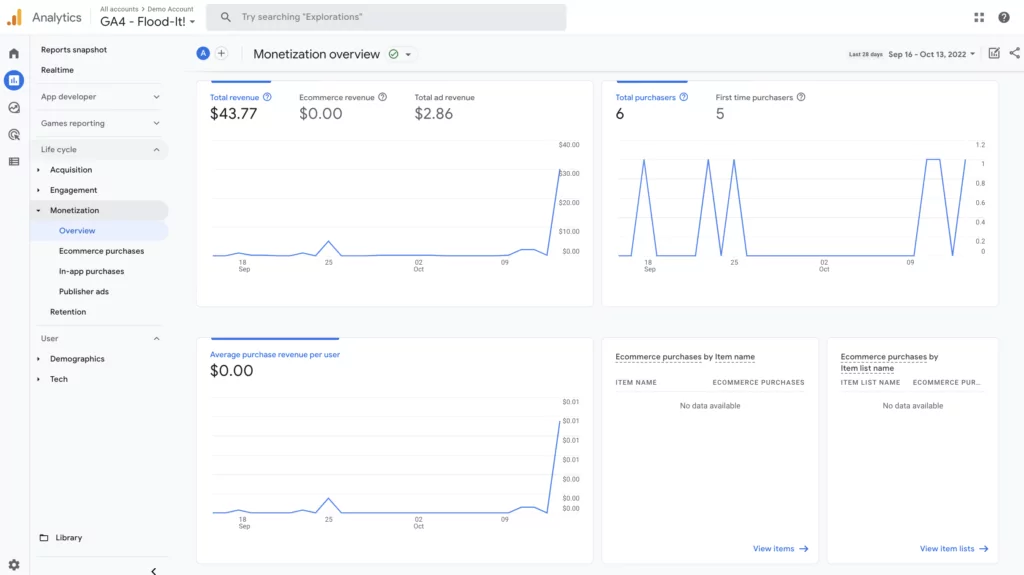Open the Publisher ads report
Viewport: 1024px width, 575px height.
pos(84,292)
